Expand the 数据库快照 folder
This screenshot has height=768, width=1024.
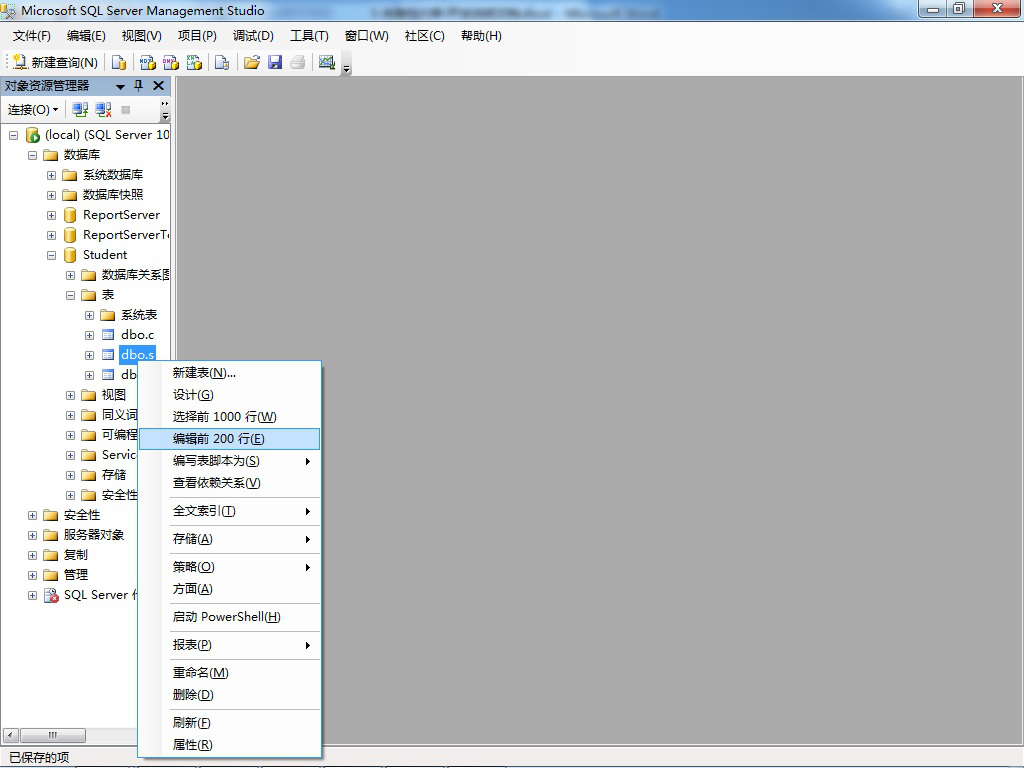(x=51, y=195)
